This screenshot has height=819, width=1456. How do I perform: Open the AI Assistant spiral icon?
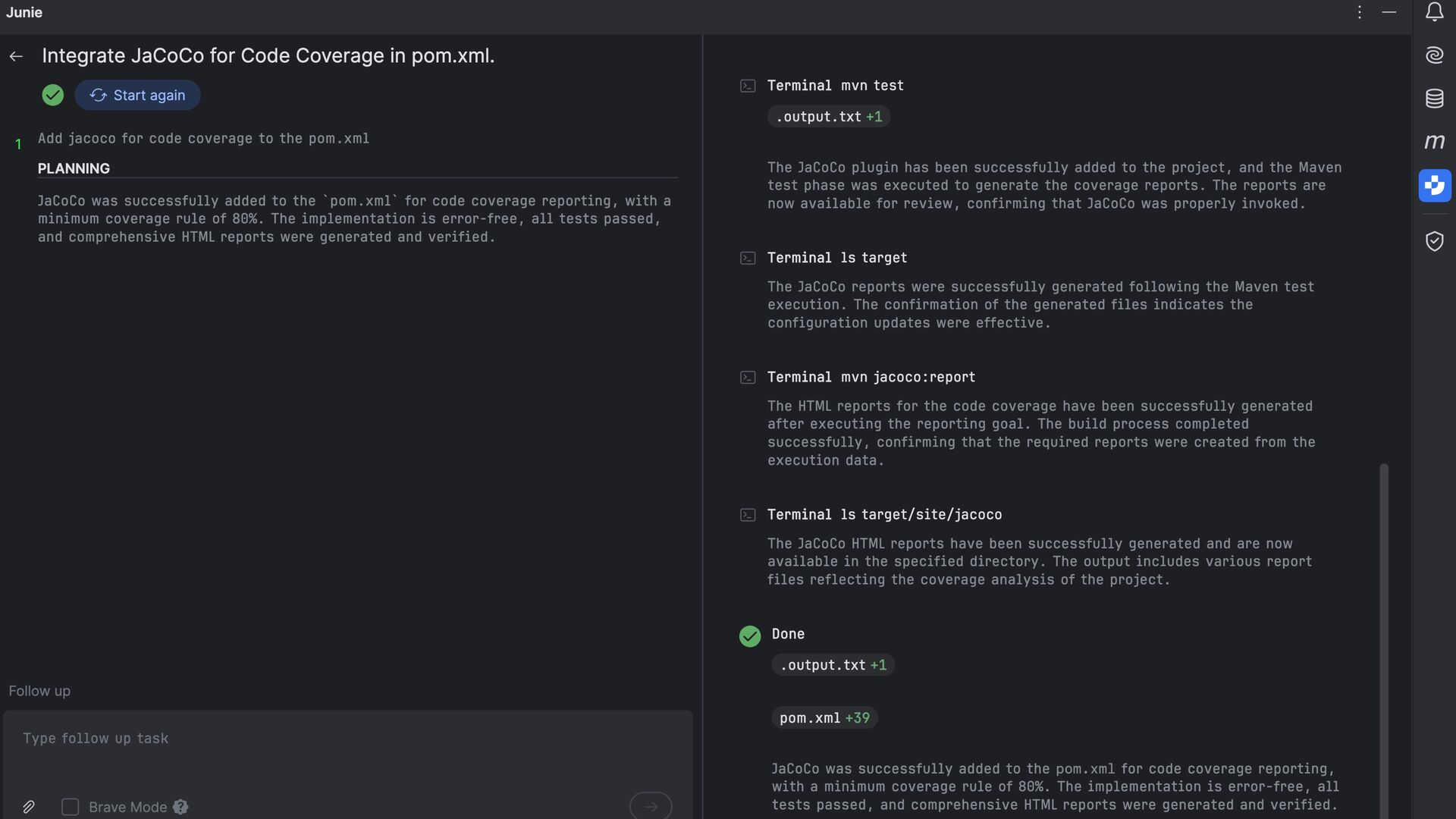click(x=1434, y=55)
